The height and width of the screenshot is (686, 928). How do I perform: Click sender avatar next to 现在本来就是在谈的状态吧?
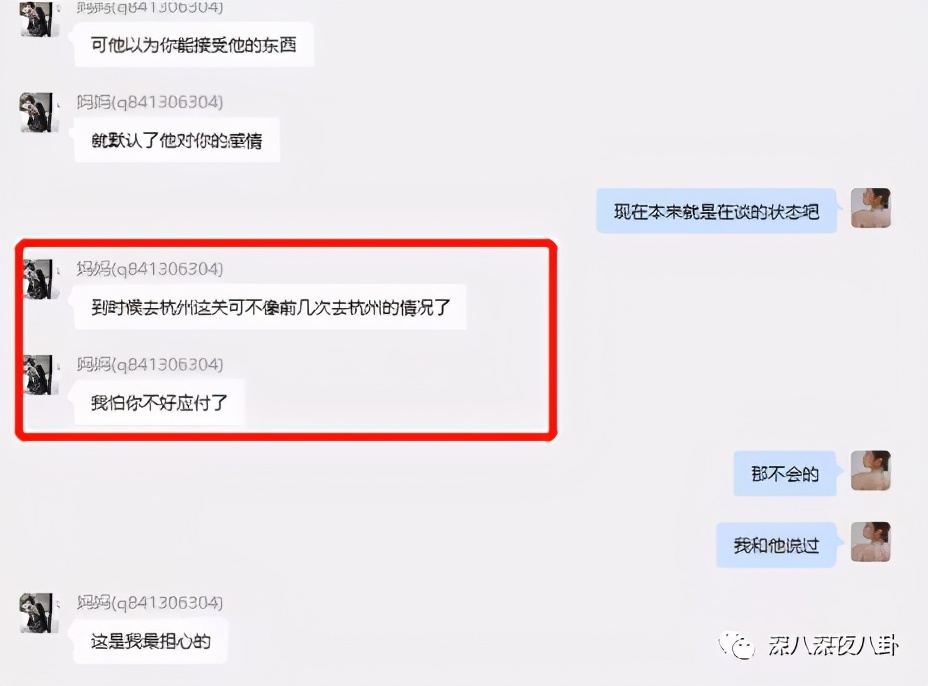point(871,208)
